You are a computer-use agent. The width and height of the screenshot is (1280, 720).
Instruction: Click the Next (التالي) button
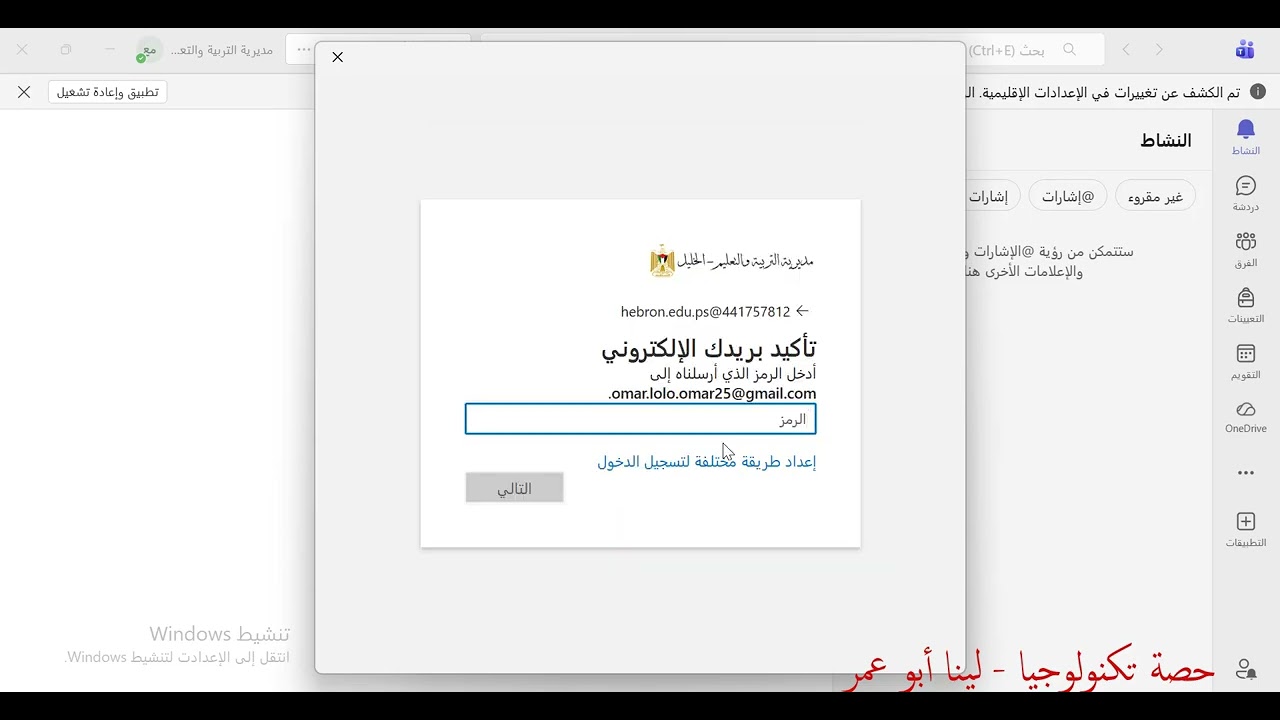coord(514,488)
